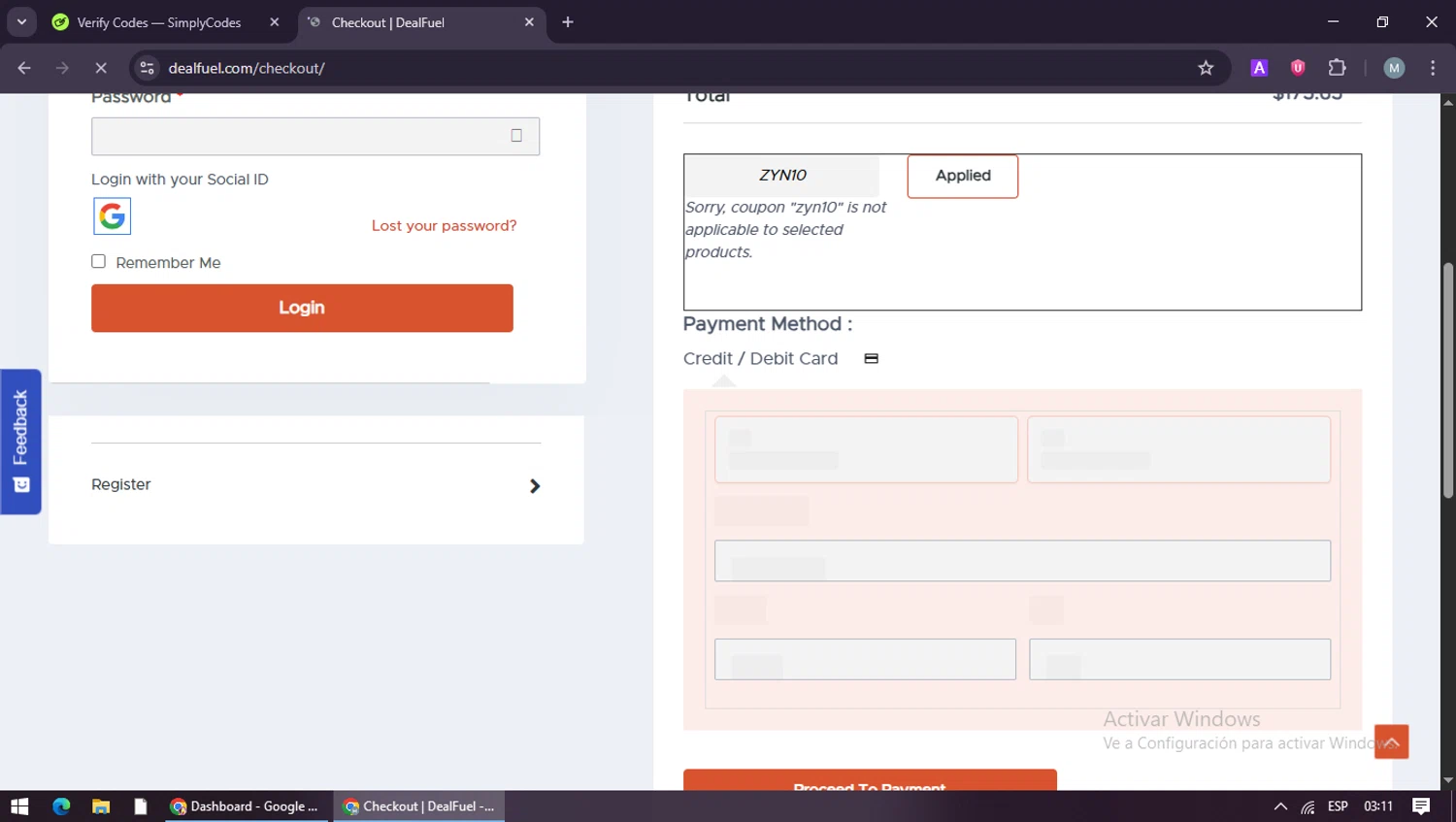Click the Applied coupon button

[963, 176]
